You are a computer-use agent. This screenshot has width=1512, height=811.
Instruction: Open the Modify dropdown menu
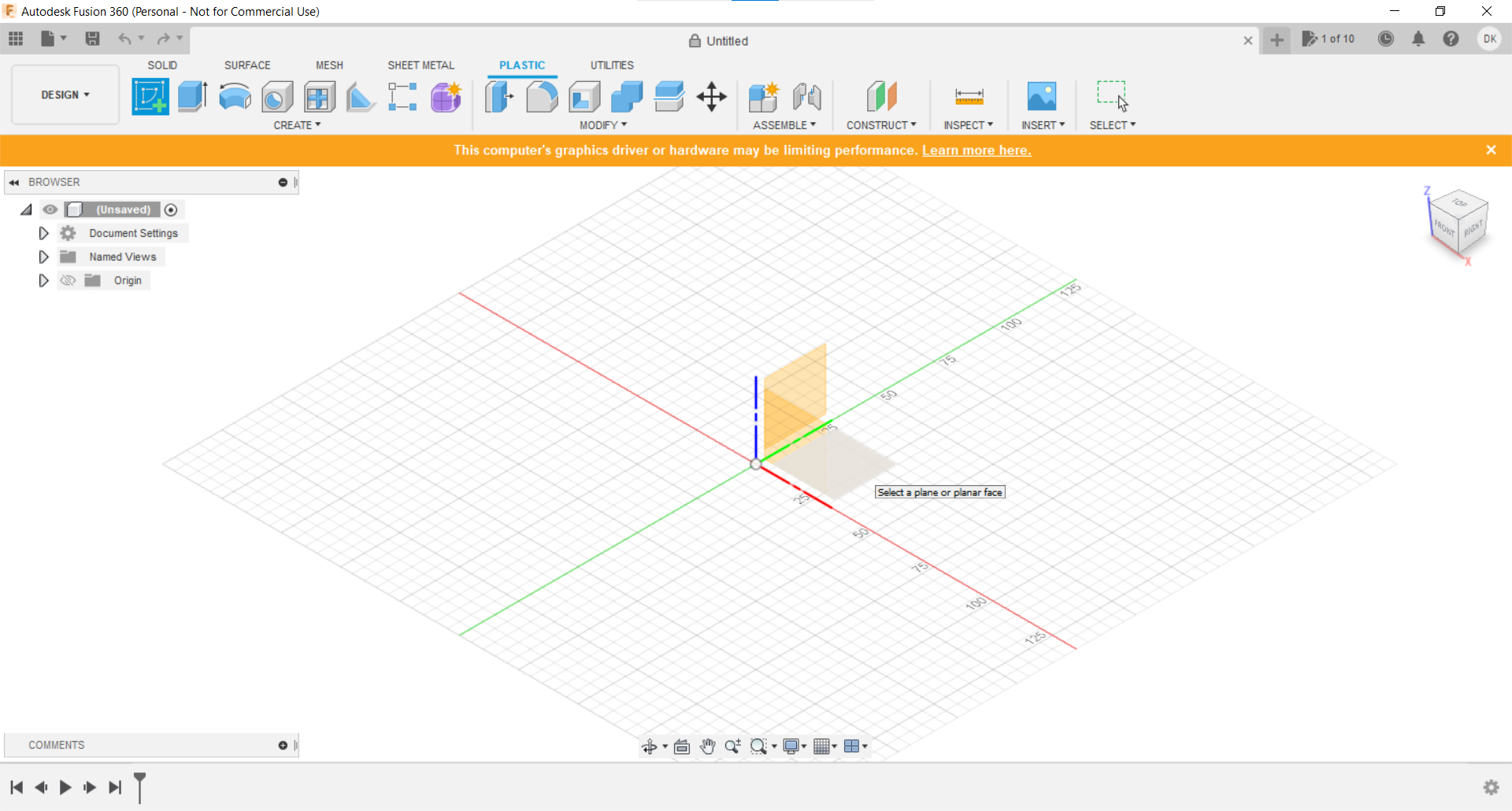coord(603,125)
